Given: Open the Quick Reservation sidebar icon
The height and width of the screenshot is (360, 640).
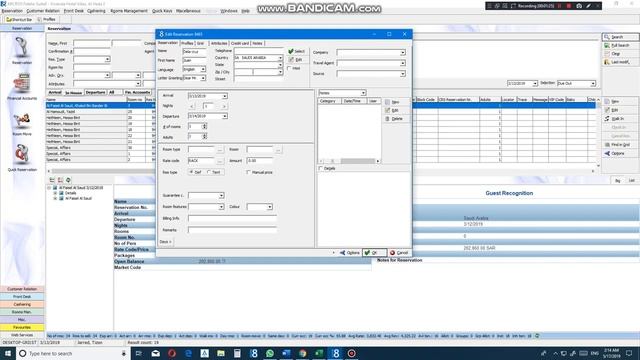Looking at the screenshot, I should coord(22,157).
